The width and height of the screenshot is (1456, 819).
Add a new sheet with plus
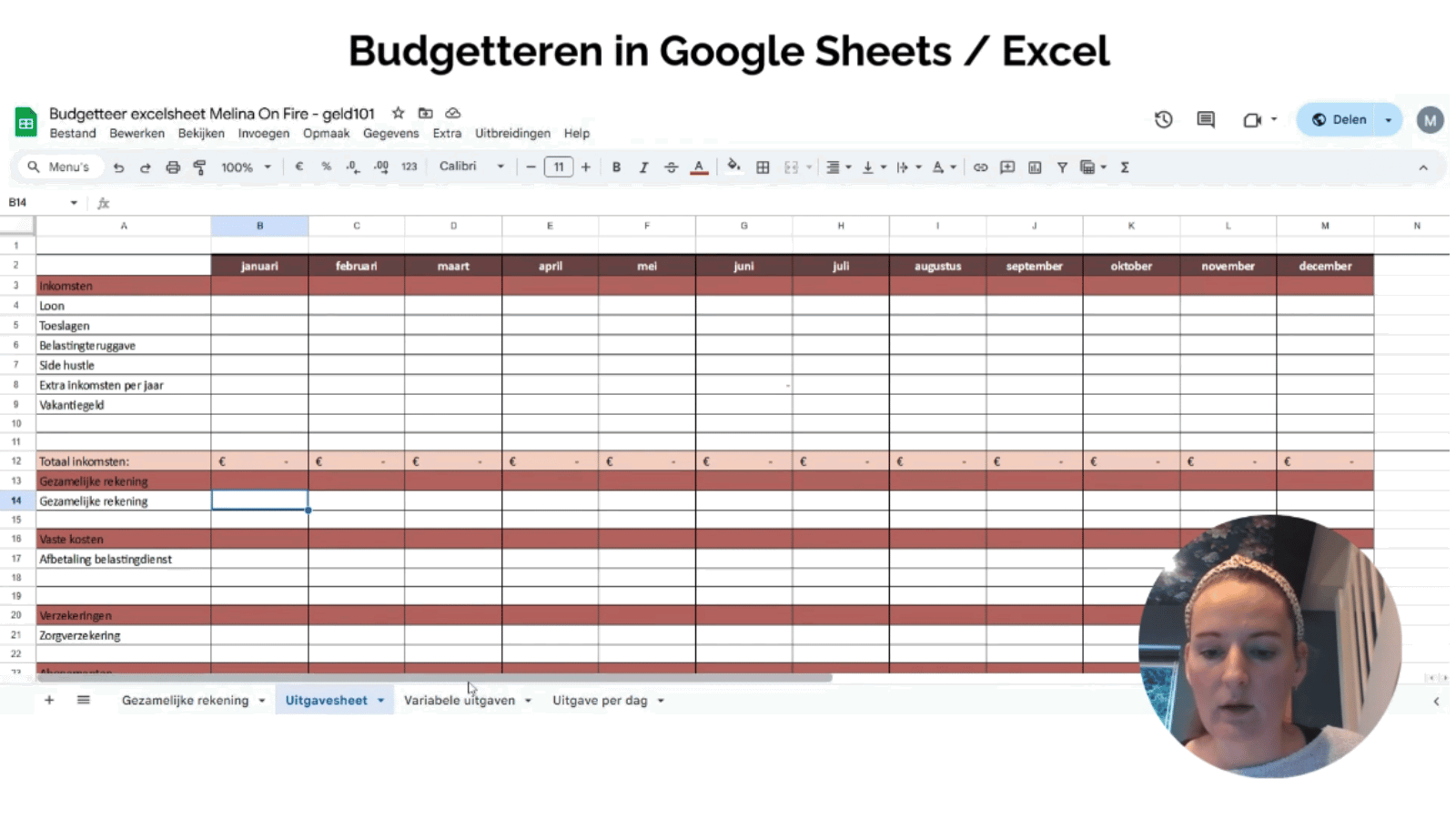(x=49, y=700)
